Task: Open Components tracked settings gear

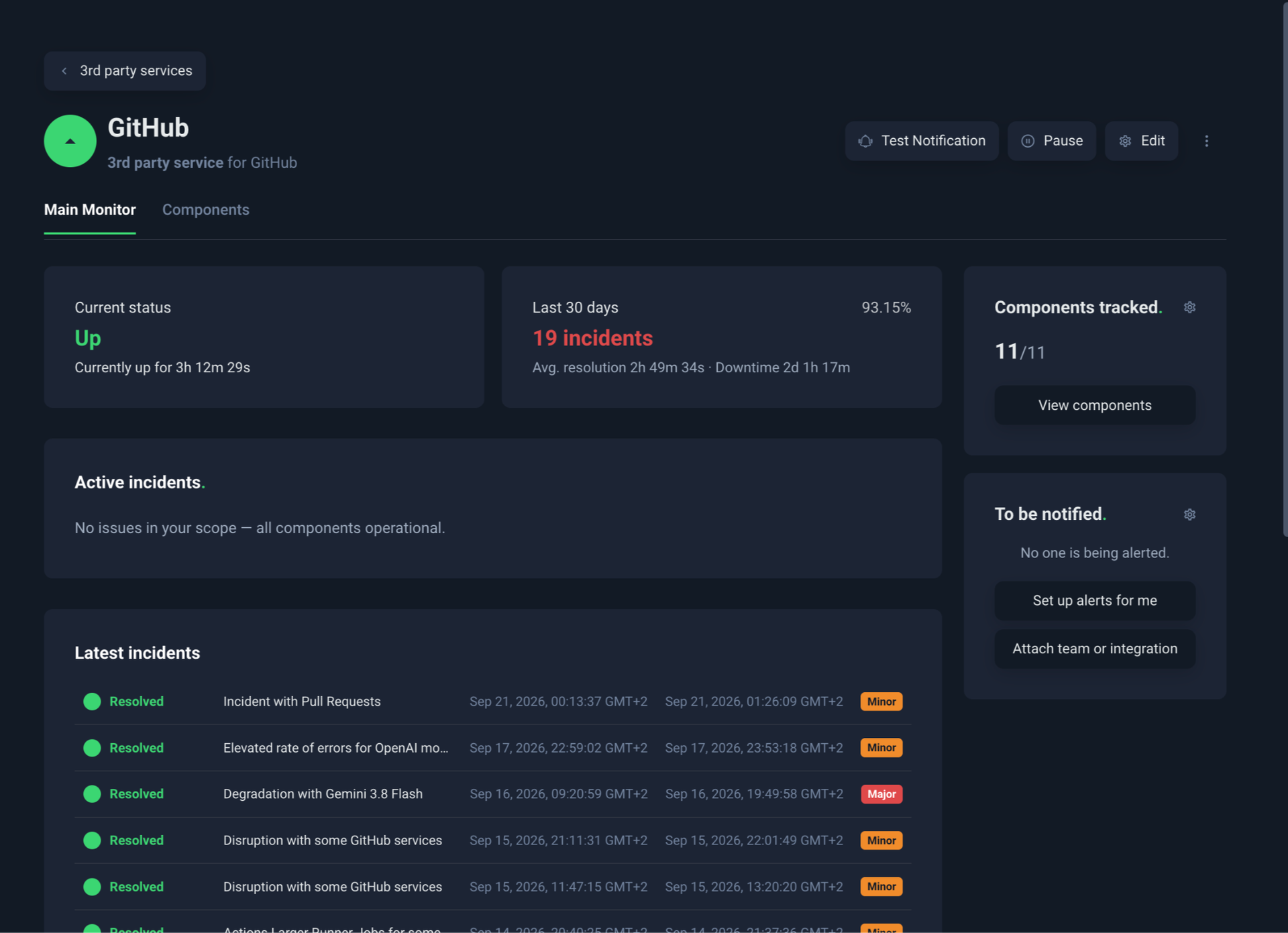Action: pyautogui.click(x=1189, y=307)
